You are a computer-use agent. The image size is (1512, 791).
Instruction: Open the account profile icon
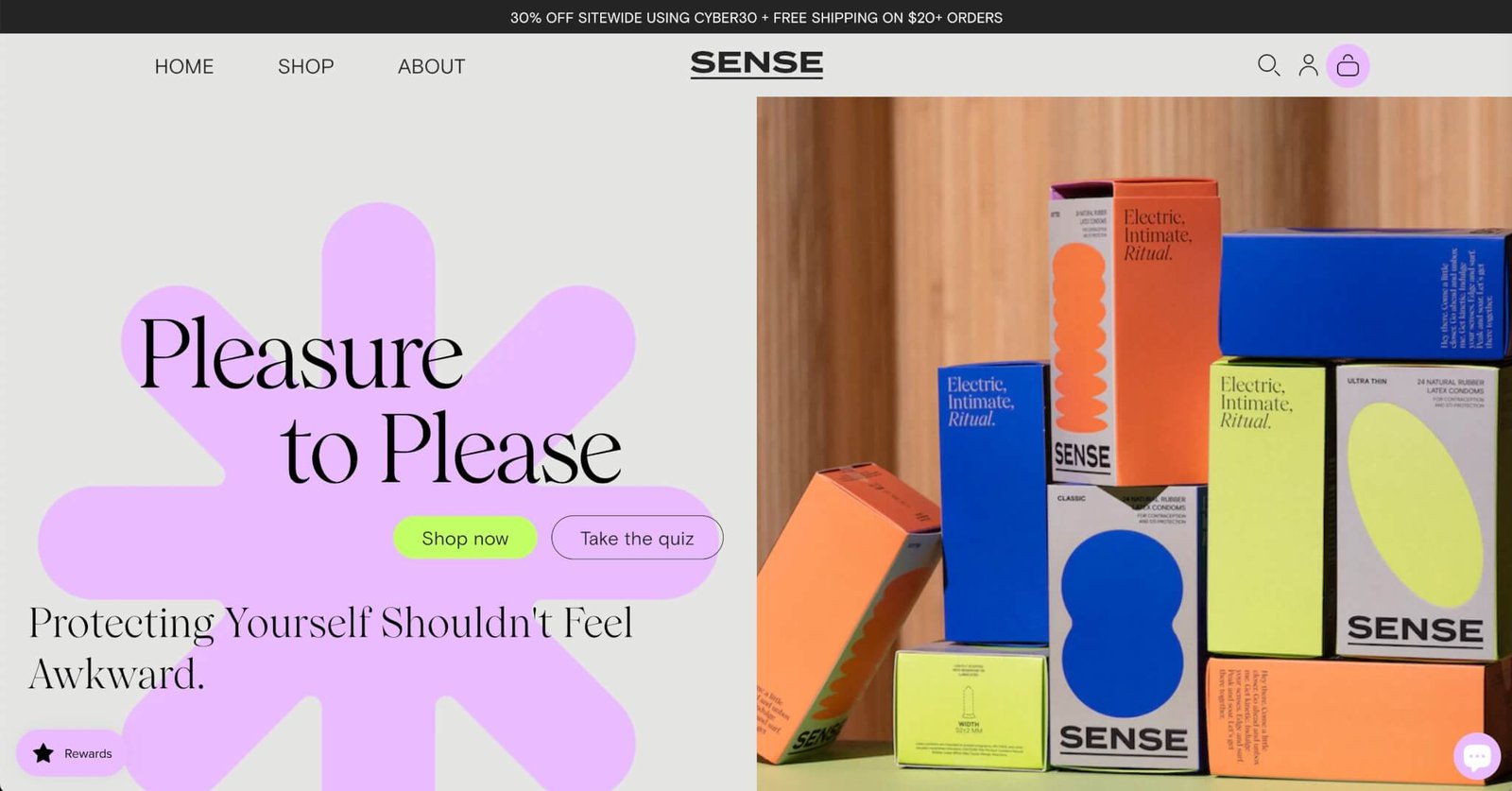pos(1308,65)
